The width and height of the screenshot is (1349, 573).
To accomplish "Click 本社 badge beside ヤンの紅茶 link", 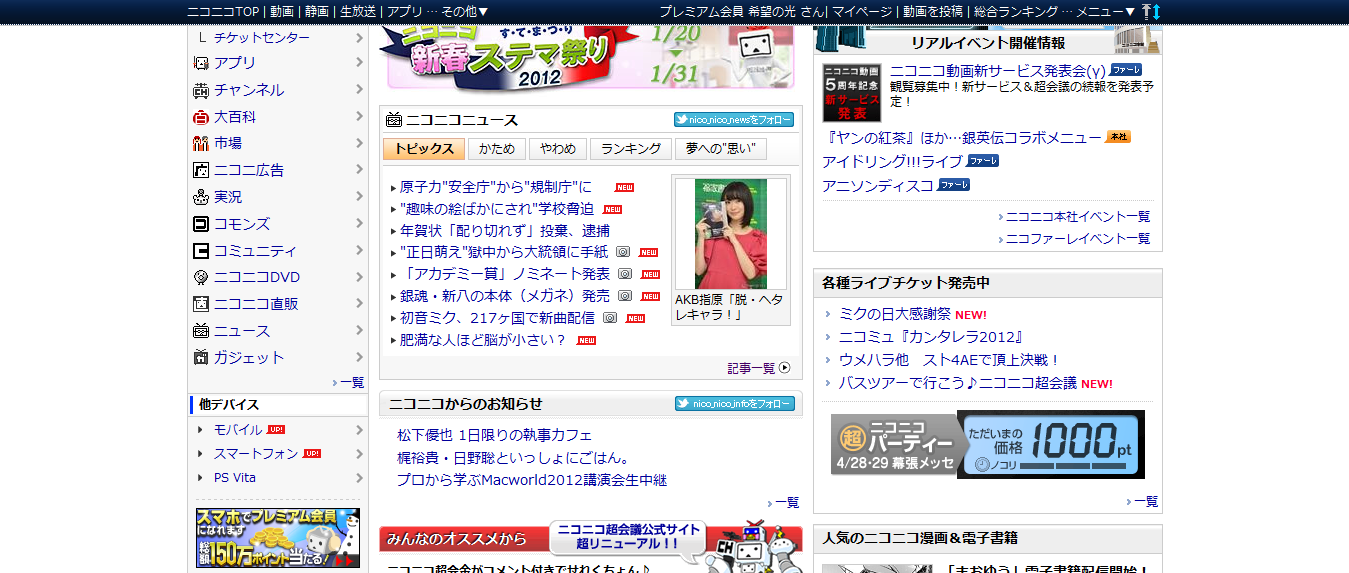I will pos(1118,137).
